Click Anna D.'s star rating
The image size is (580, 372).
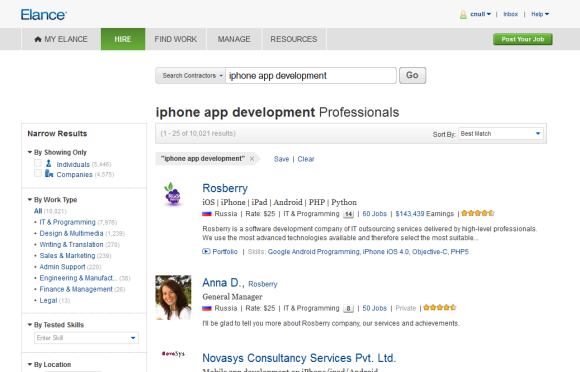(x=440, y=307)
